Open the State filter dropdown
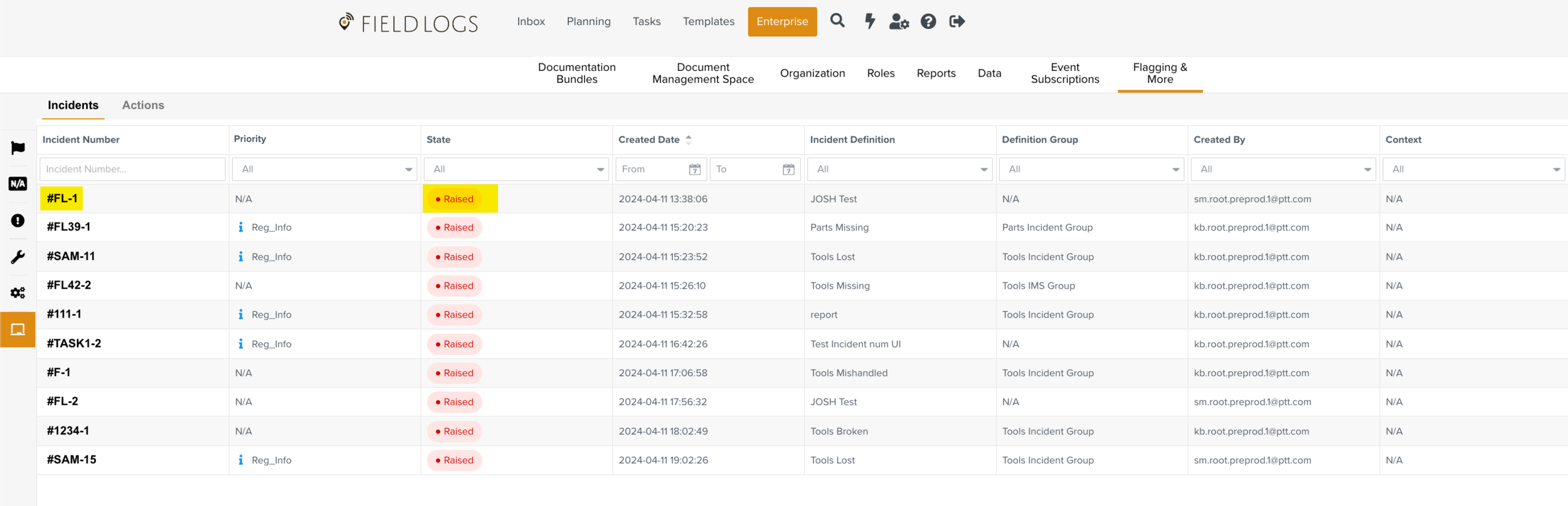Screen dimensions: 1568x506 pyautogui.click(x=516, y=170)
